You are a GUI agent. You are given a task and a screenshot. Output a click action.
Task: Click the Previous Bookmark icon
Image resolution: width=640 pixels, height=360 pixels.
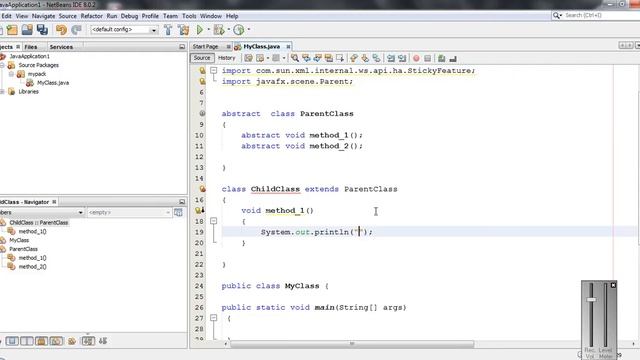[x=354, y=58]
